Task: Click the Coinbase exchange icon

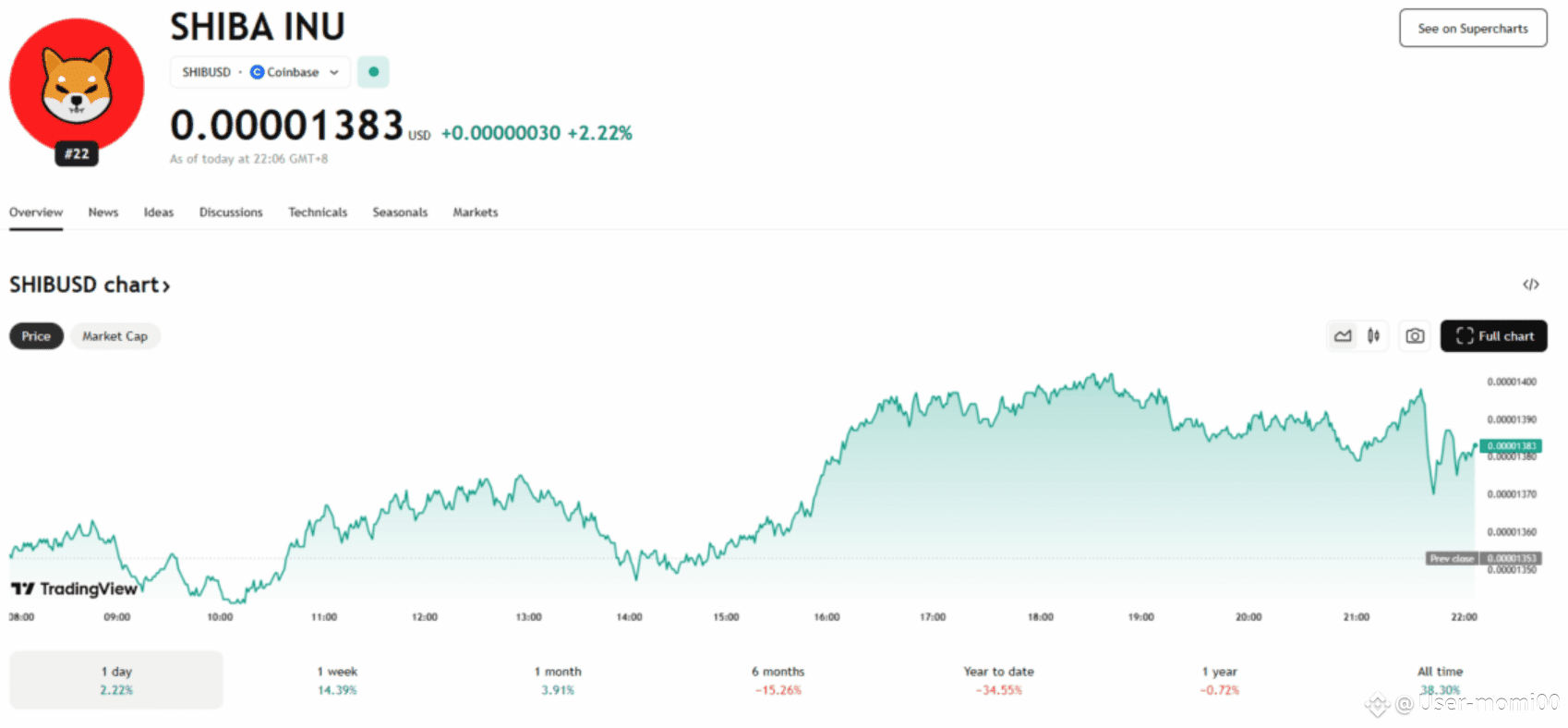Action: 258,72
